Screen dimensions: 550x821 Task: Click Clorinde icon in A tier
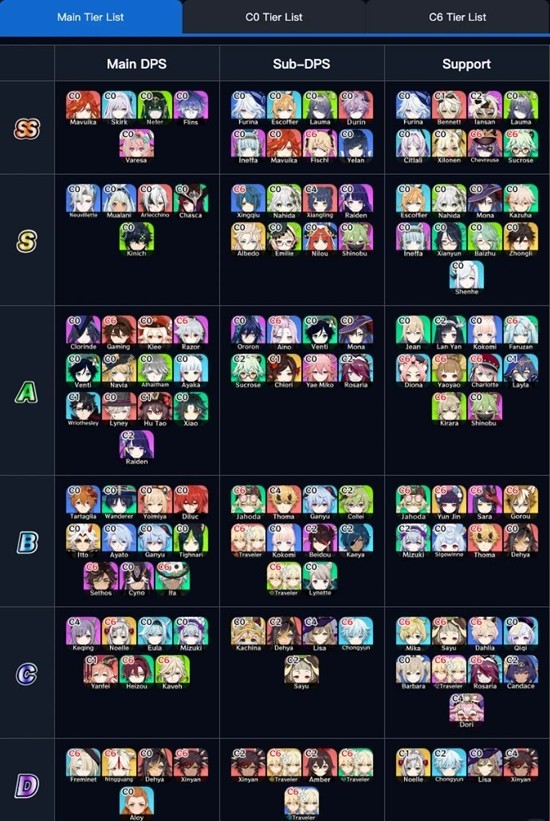(83, 332)
